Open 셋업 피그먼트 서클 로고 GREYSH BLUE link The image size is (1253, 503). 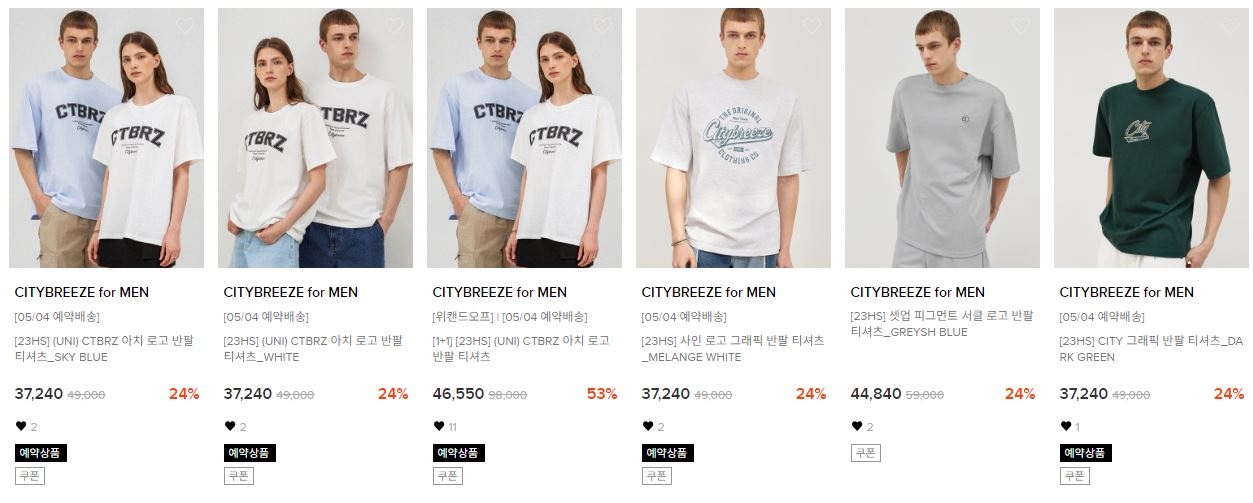[942, 324]
